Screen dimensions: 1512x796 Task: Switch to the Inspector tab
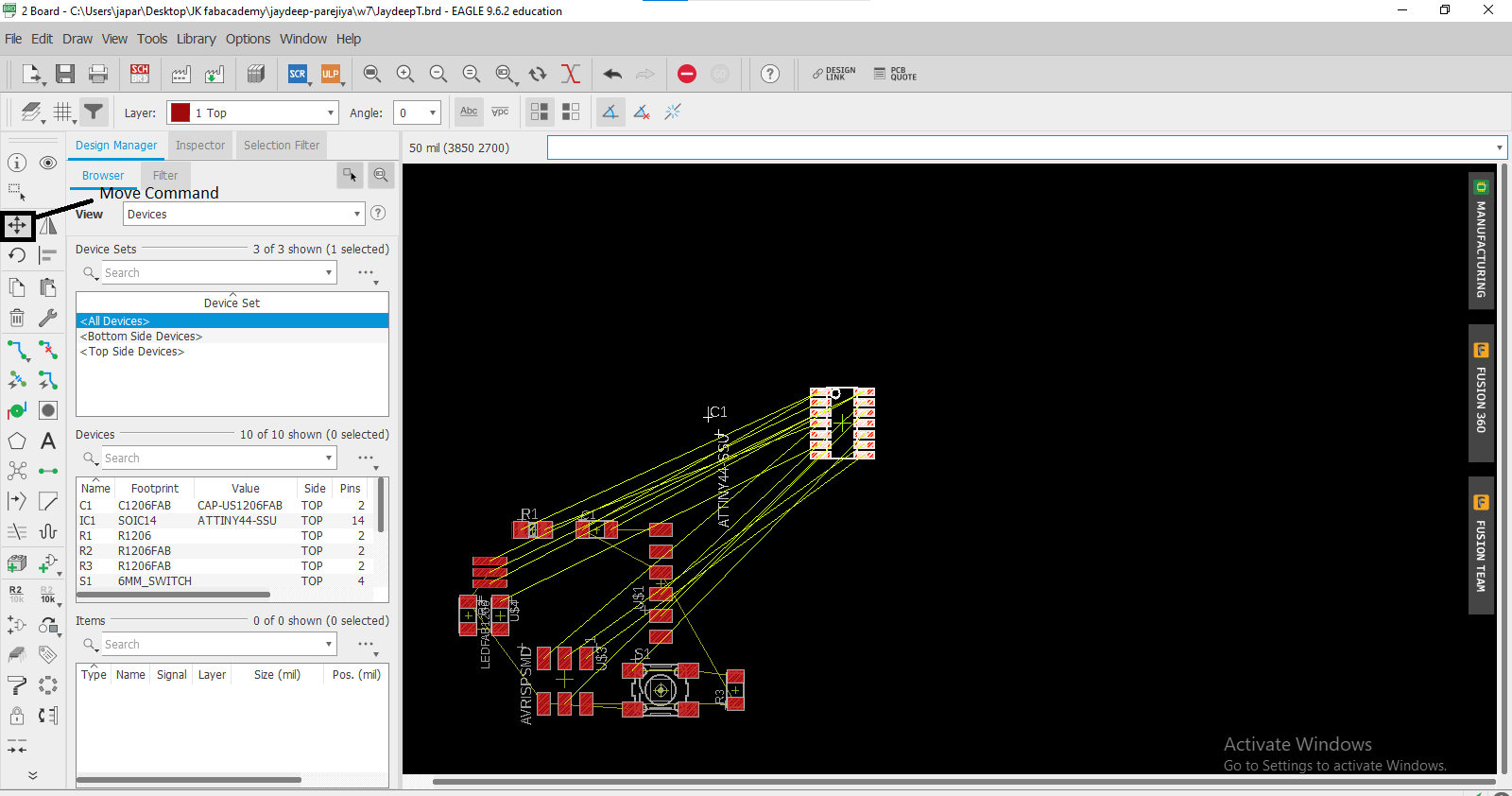coord(200,145)
